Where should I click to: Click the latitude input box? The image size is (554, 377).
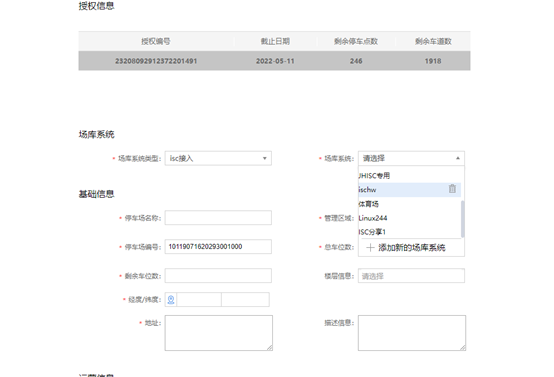pyautogui.click(x=246, y=300)
